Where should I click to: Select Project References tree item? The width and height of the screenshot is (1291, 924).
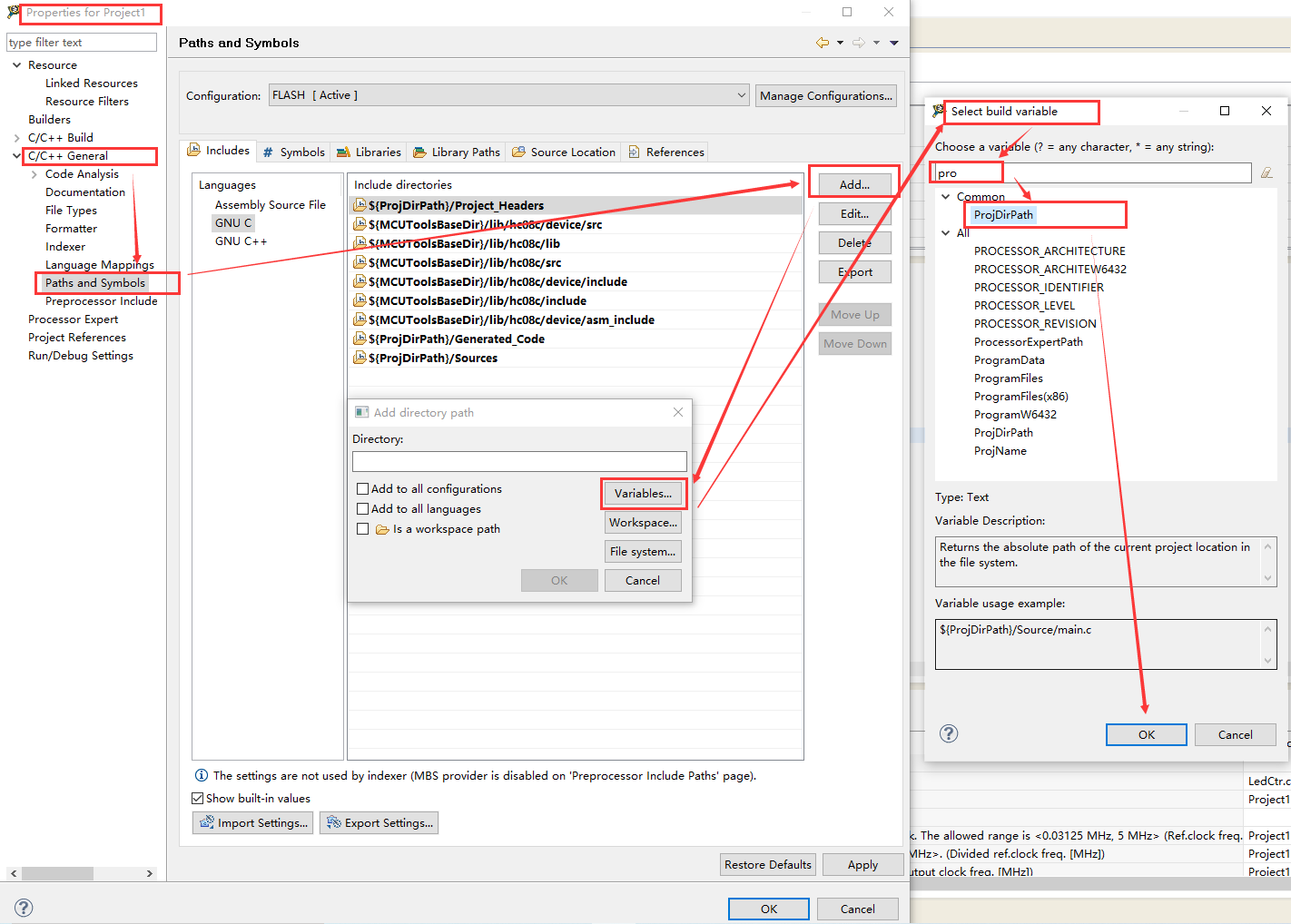pyautogui.click(x=77, y=338)
